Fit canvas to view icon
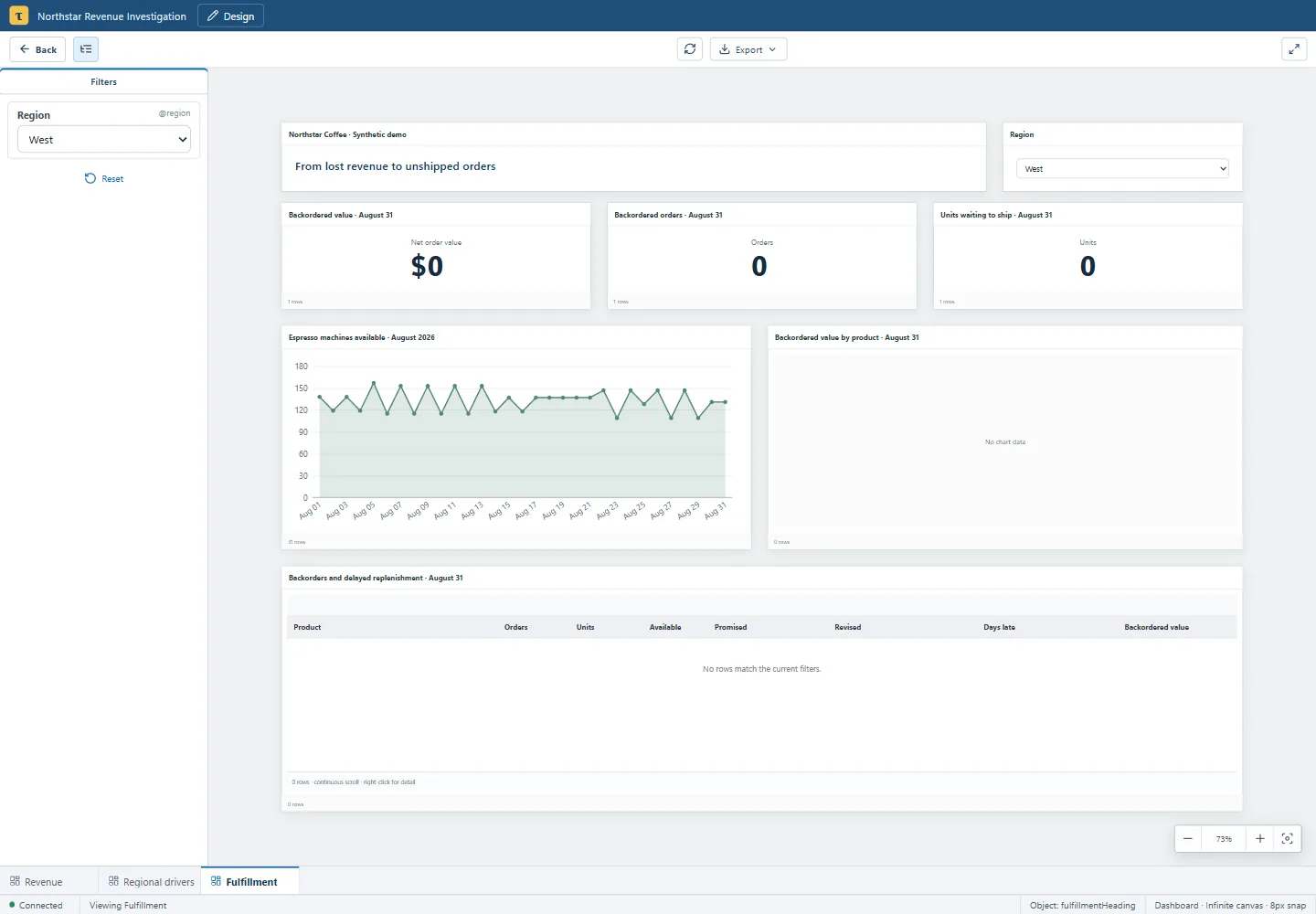1316x914 pixels. [1287, 838]
